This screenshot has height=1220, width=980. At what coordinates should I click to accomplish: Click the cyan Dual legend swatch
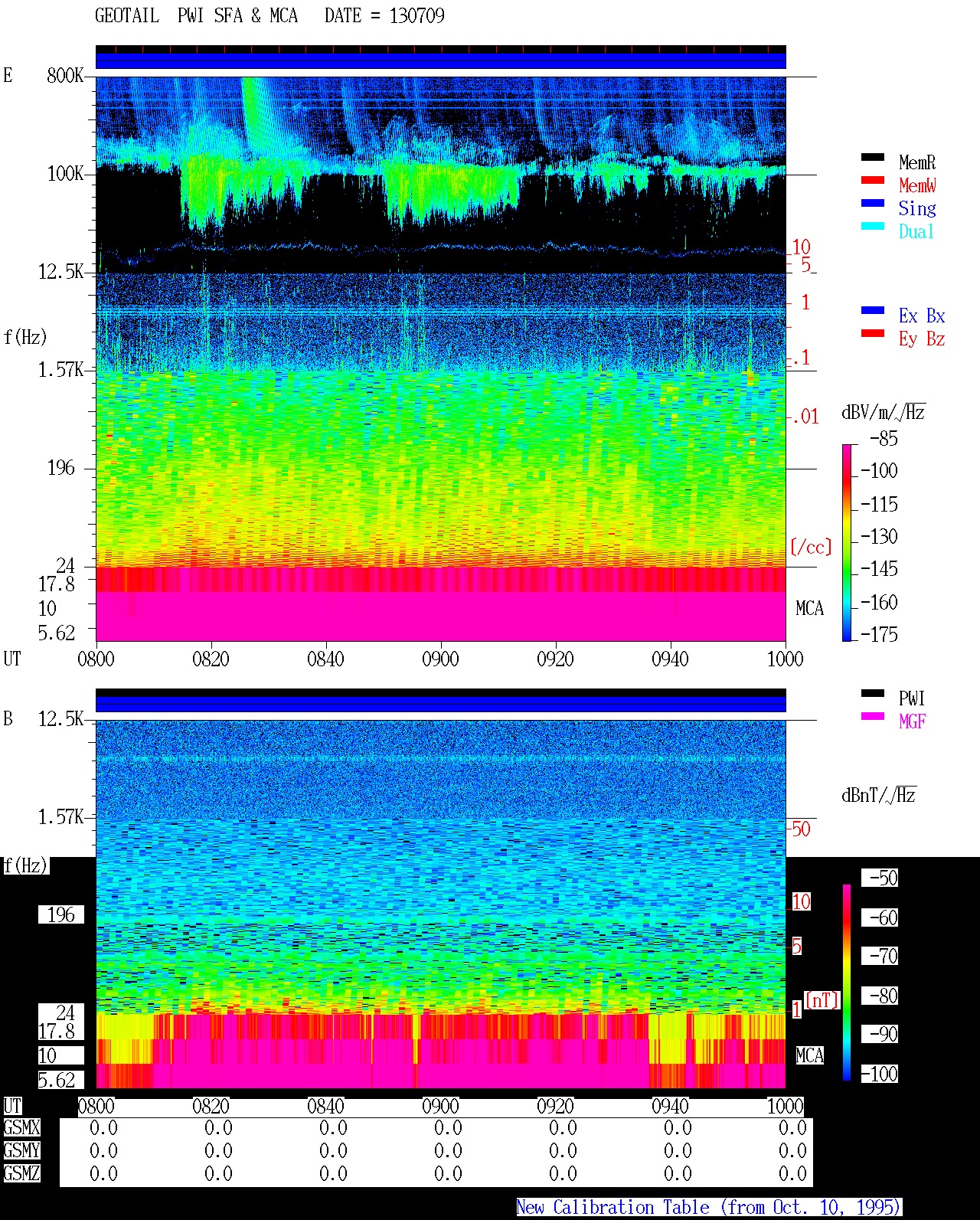[873, 227]
